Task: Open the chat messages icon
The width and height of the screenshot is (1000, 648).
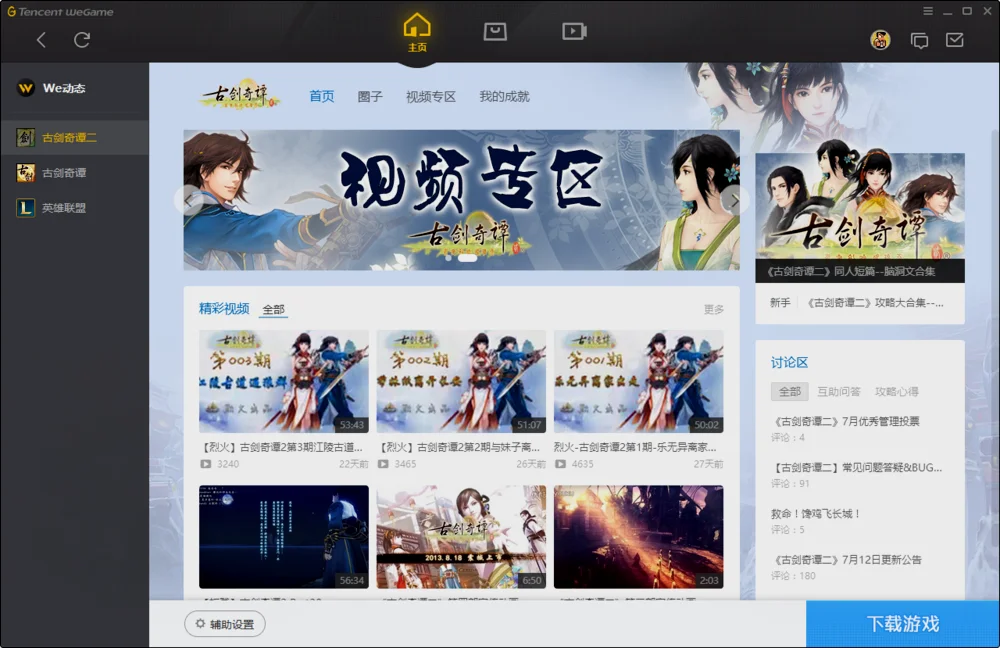Action: pyautogui.click(x=919, y=42)
